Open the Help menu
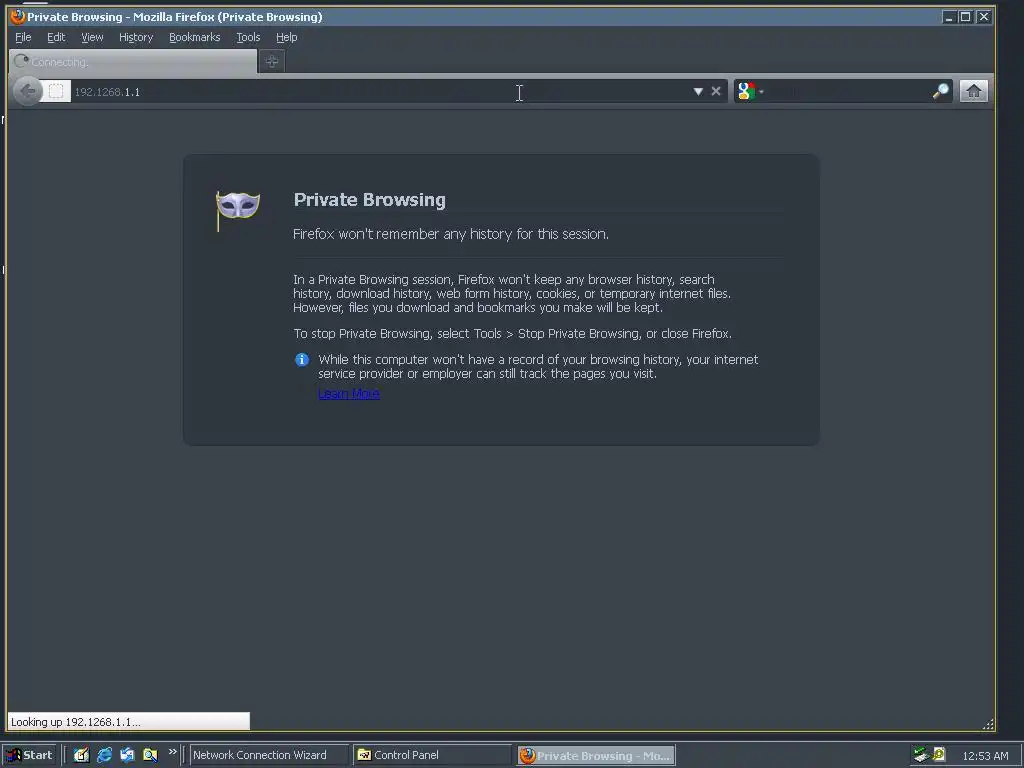This screenshot has height=768, width=1024. coord(286,37)
